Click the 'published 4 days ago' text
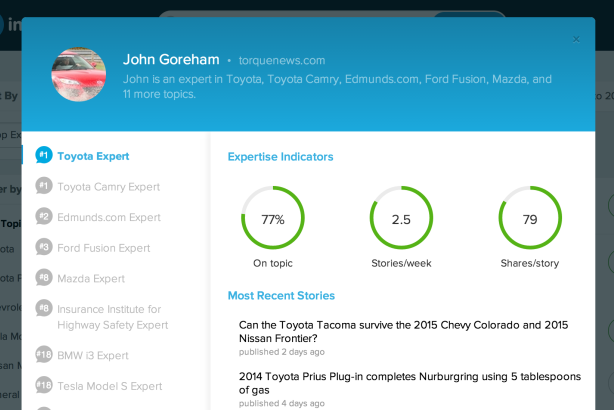This screenshot has height=410, width=614. (x=282, y=403)
